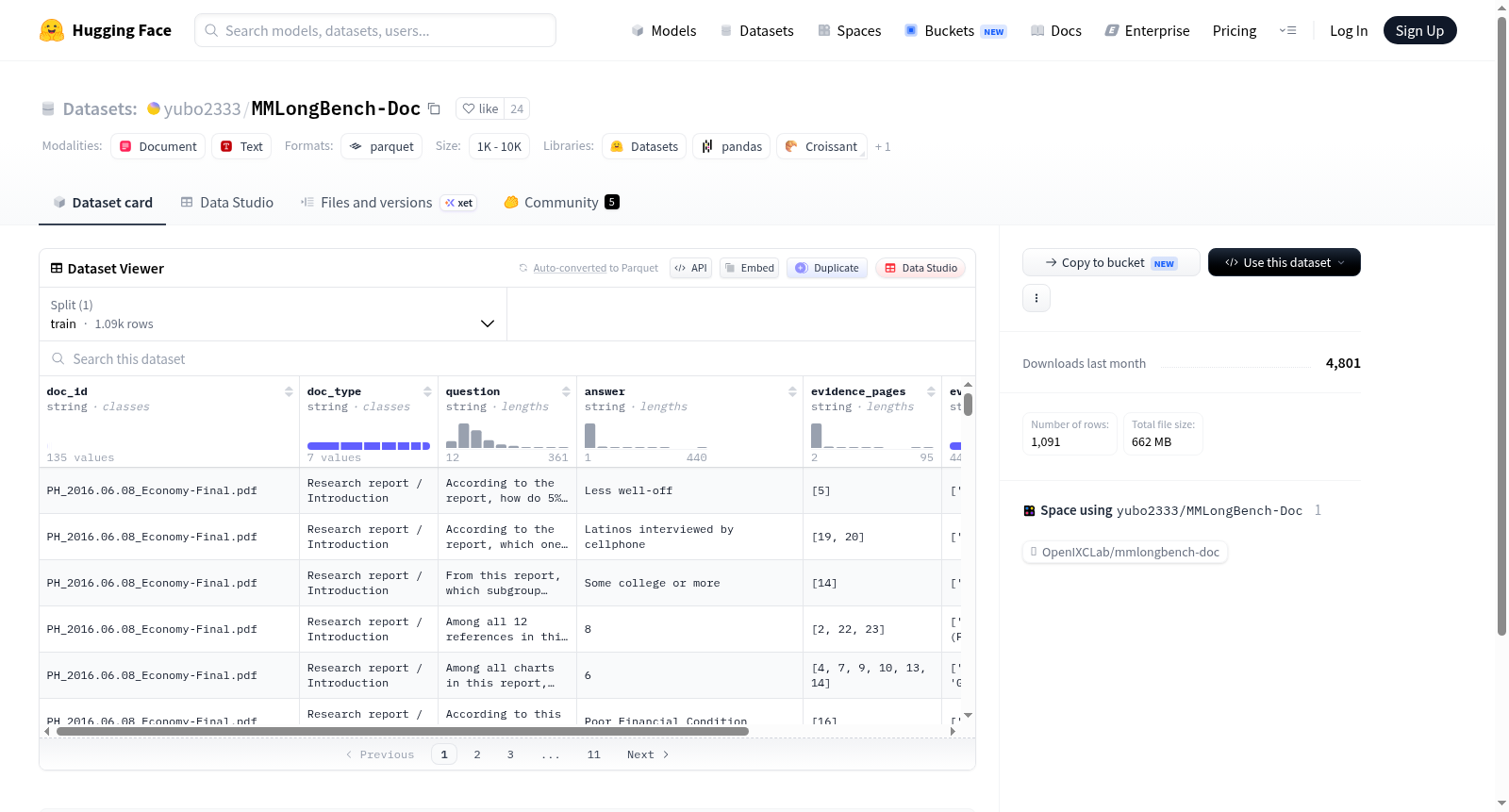Sort the answer column

pyautogui.click(x=792, y=391)
